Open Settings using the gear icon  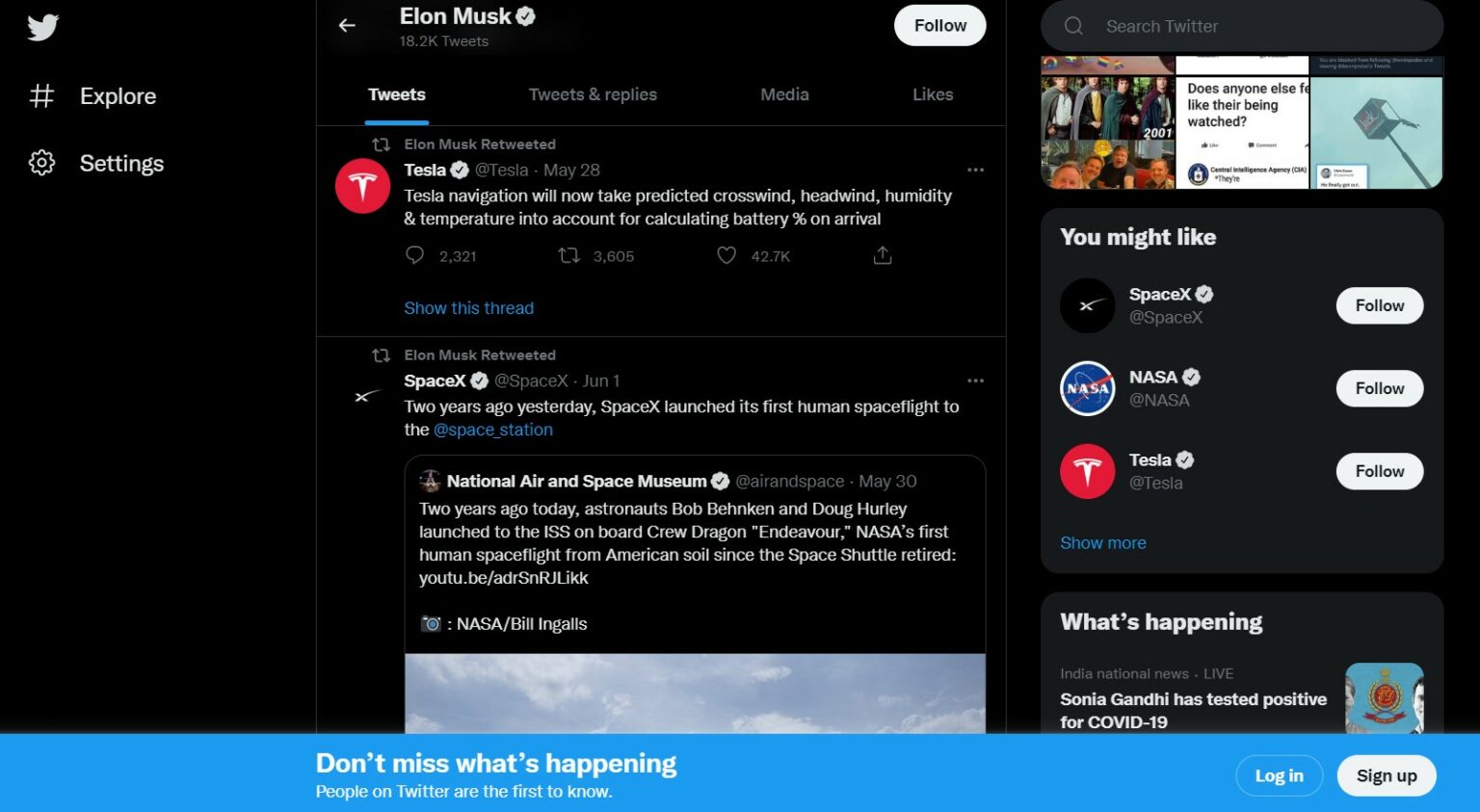tap(42, 163)
